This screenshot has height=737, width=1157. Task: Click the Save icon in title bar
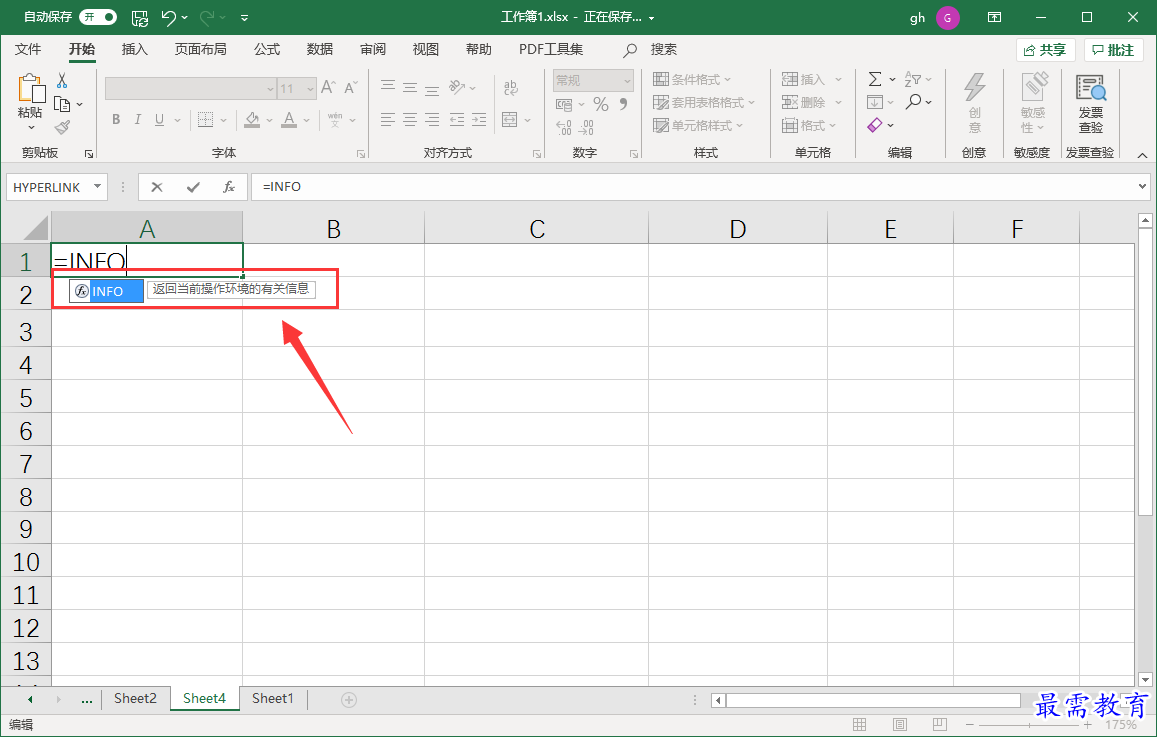pyautogui.click(x=139, y=18)
